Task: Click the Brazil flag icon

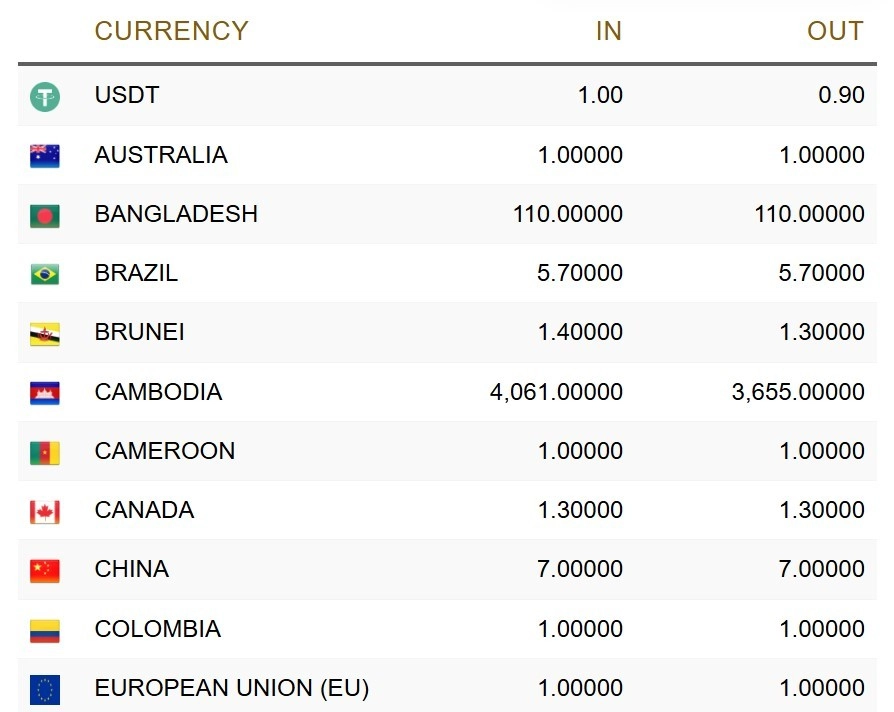Action: click(45, 274)
